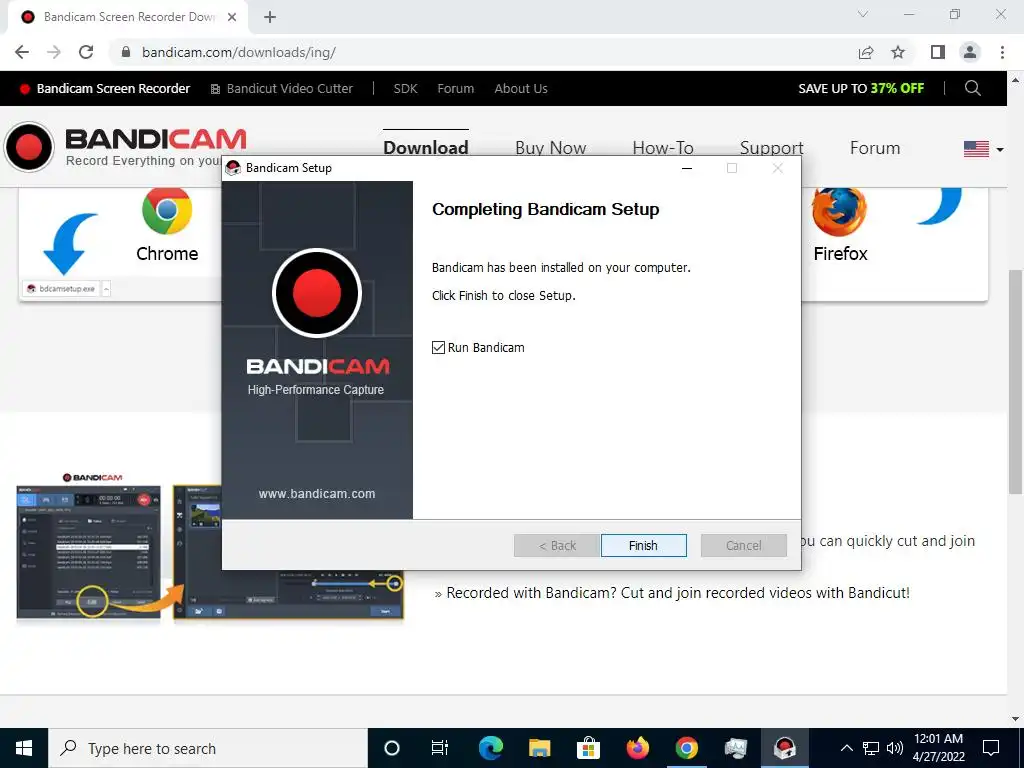This screenshot has height=768, width=1024.
Task: Select the Download tab on website
Action: 426,148
